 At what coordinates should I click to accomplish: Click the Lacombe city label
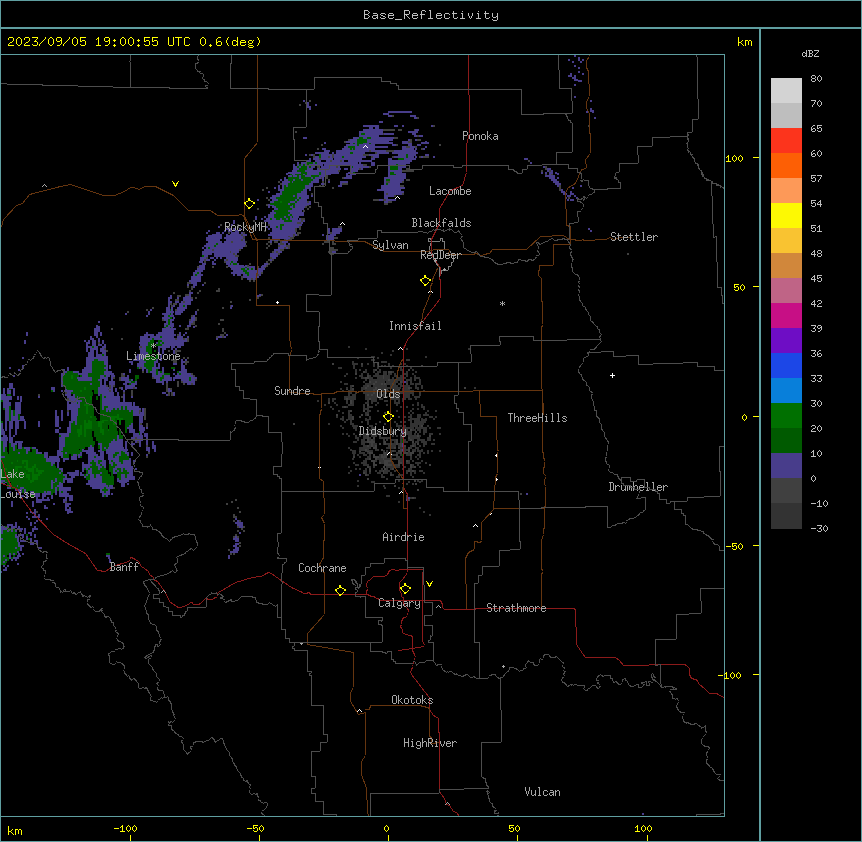coord(450,191)
